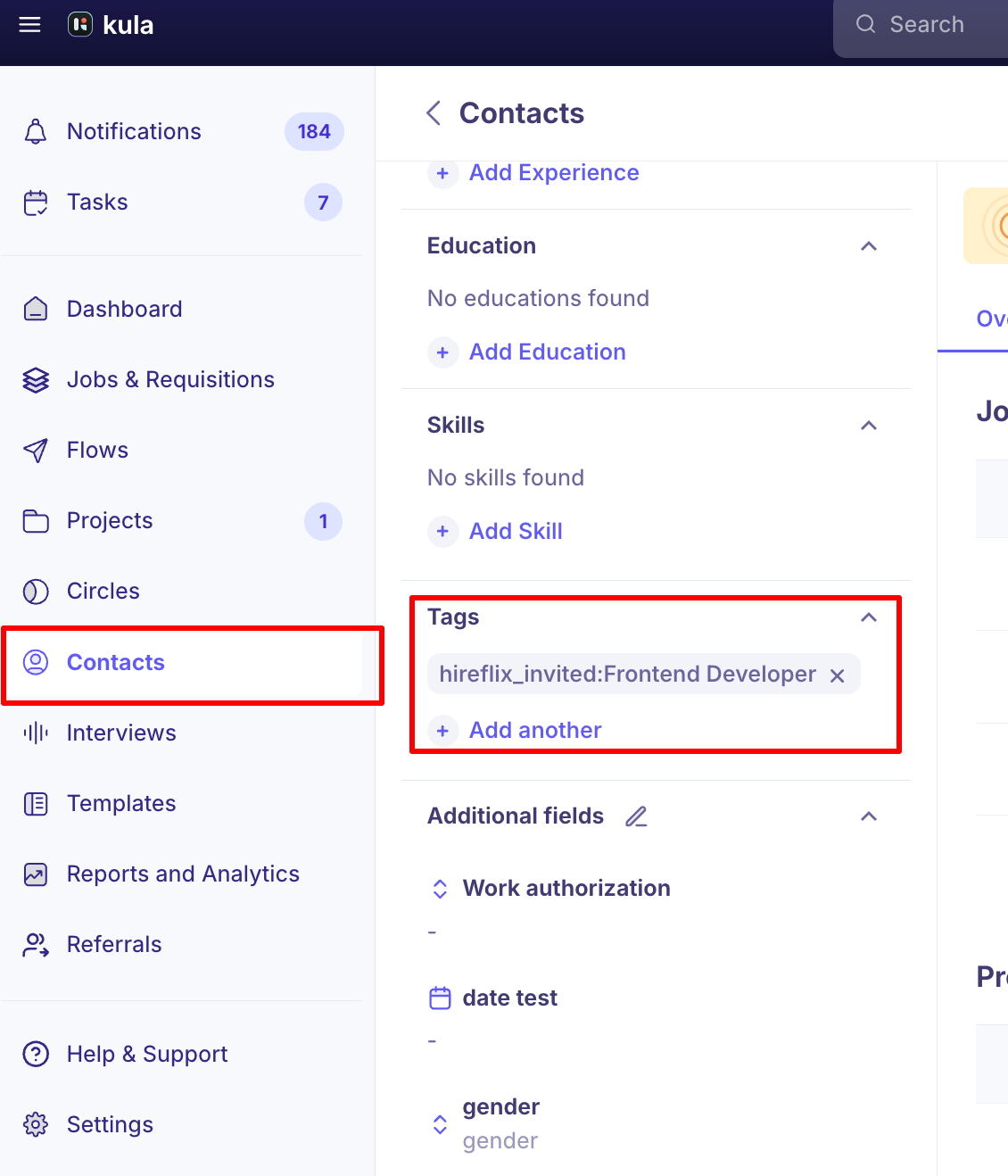Click the Tasks calendar icon
The height and width of the screenshot is (1176, 1008).
coord(36,203)
